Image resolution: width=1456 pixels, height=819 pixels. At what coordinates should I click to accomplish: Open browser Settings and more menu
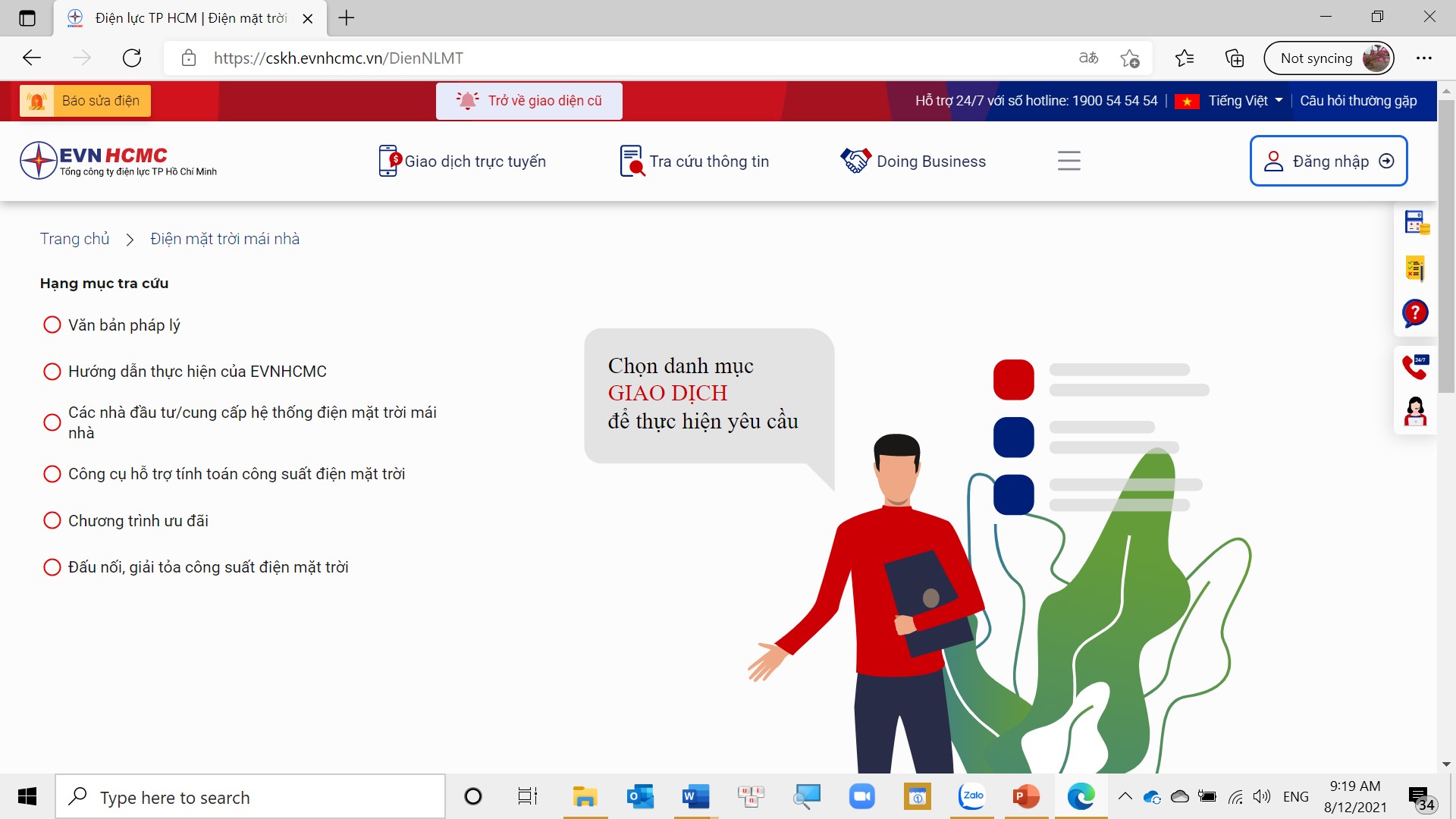point(1423,58)
